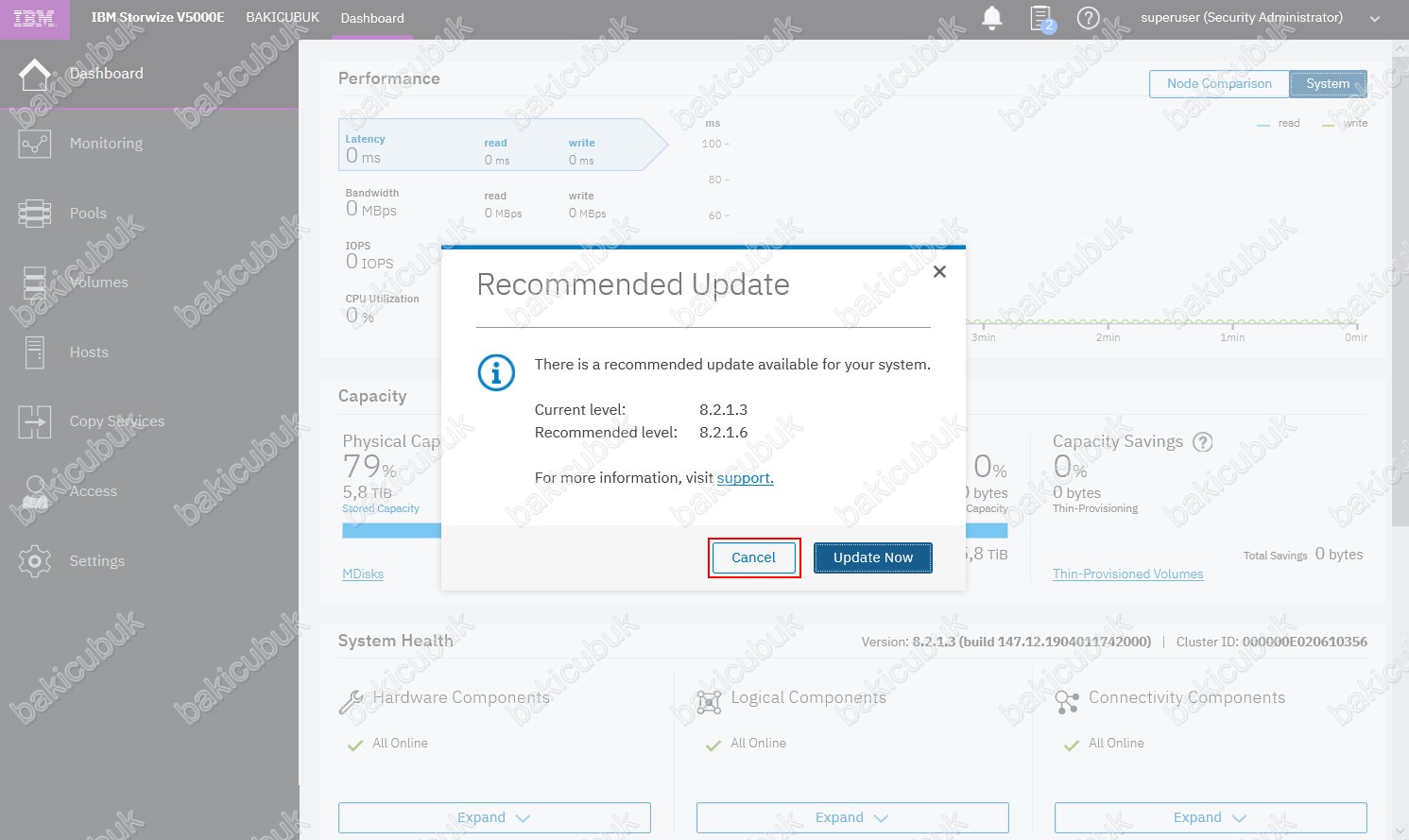Click the Hardware Components wrench icon
The width and height of the screenshot is (1409, 840).
pyautogui.click(x=351, y=701)
